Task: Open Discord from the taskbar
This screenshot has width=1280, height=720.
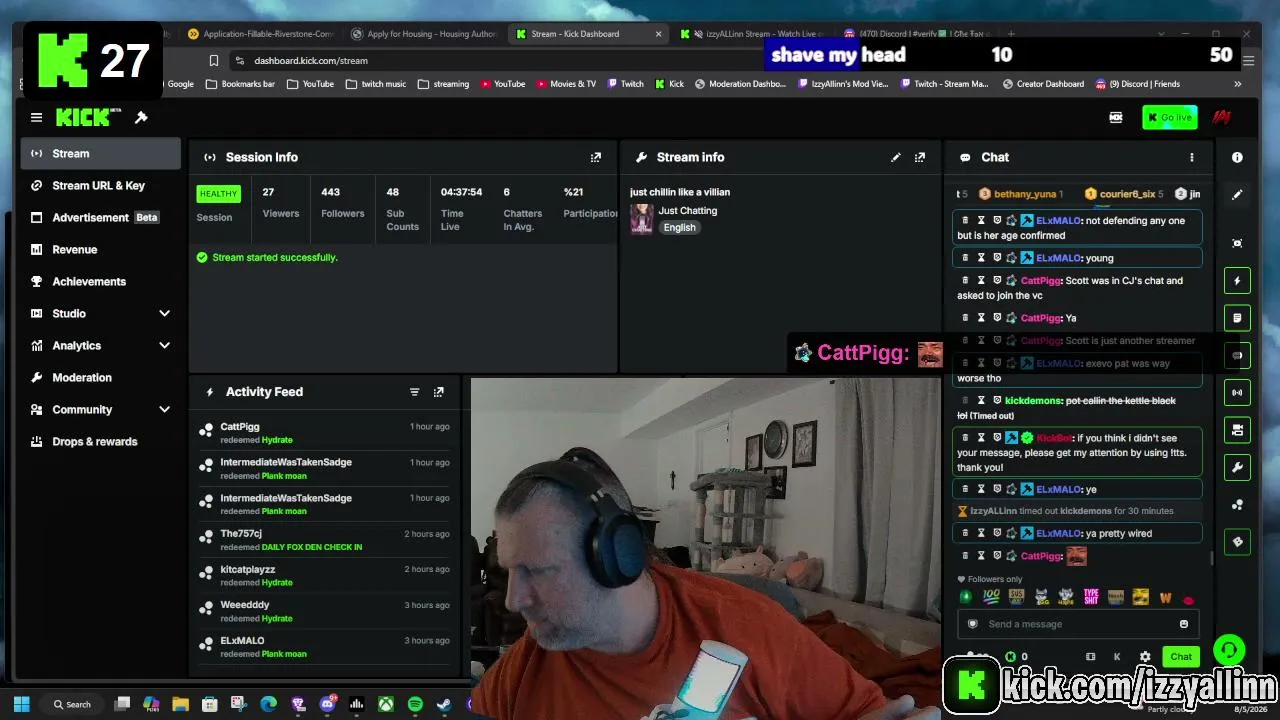Action: coord(327,704)
